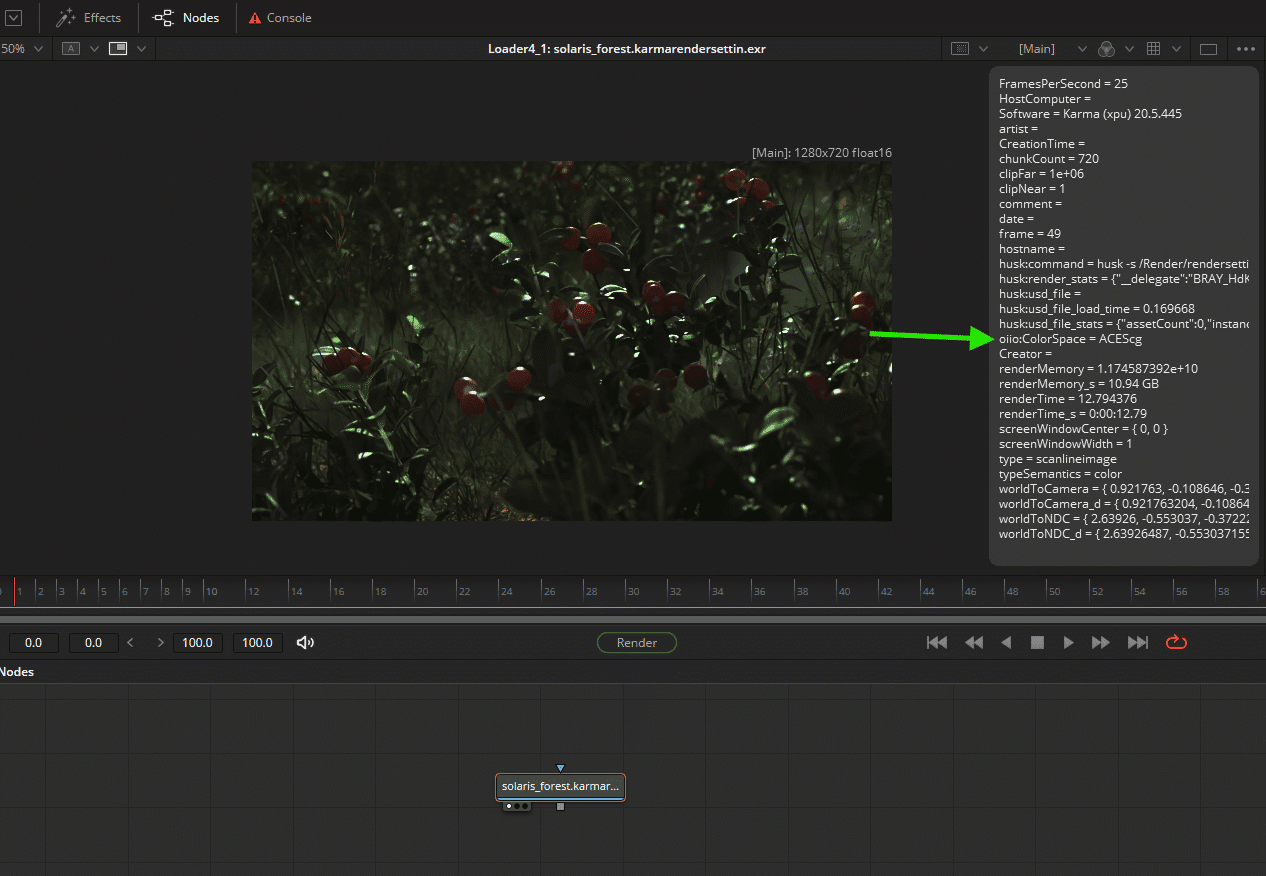Viewport: 1266px width, 876px height.
Task: Click the A buffer icon above the viewer
Action: (x=70, y=48)
